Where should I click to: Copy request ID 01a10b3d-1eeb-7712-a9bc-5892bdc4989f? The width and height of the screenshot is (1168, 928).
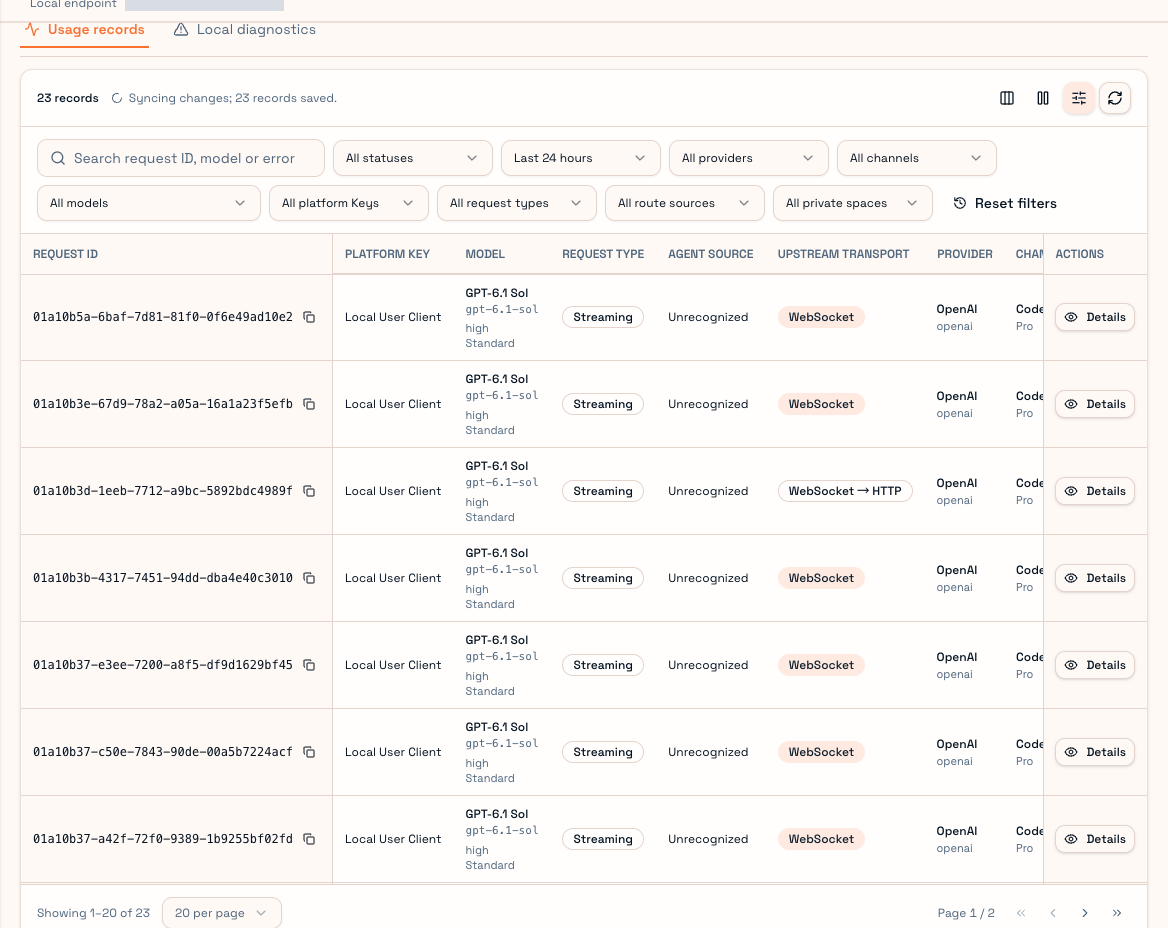tap(309, 492)
